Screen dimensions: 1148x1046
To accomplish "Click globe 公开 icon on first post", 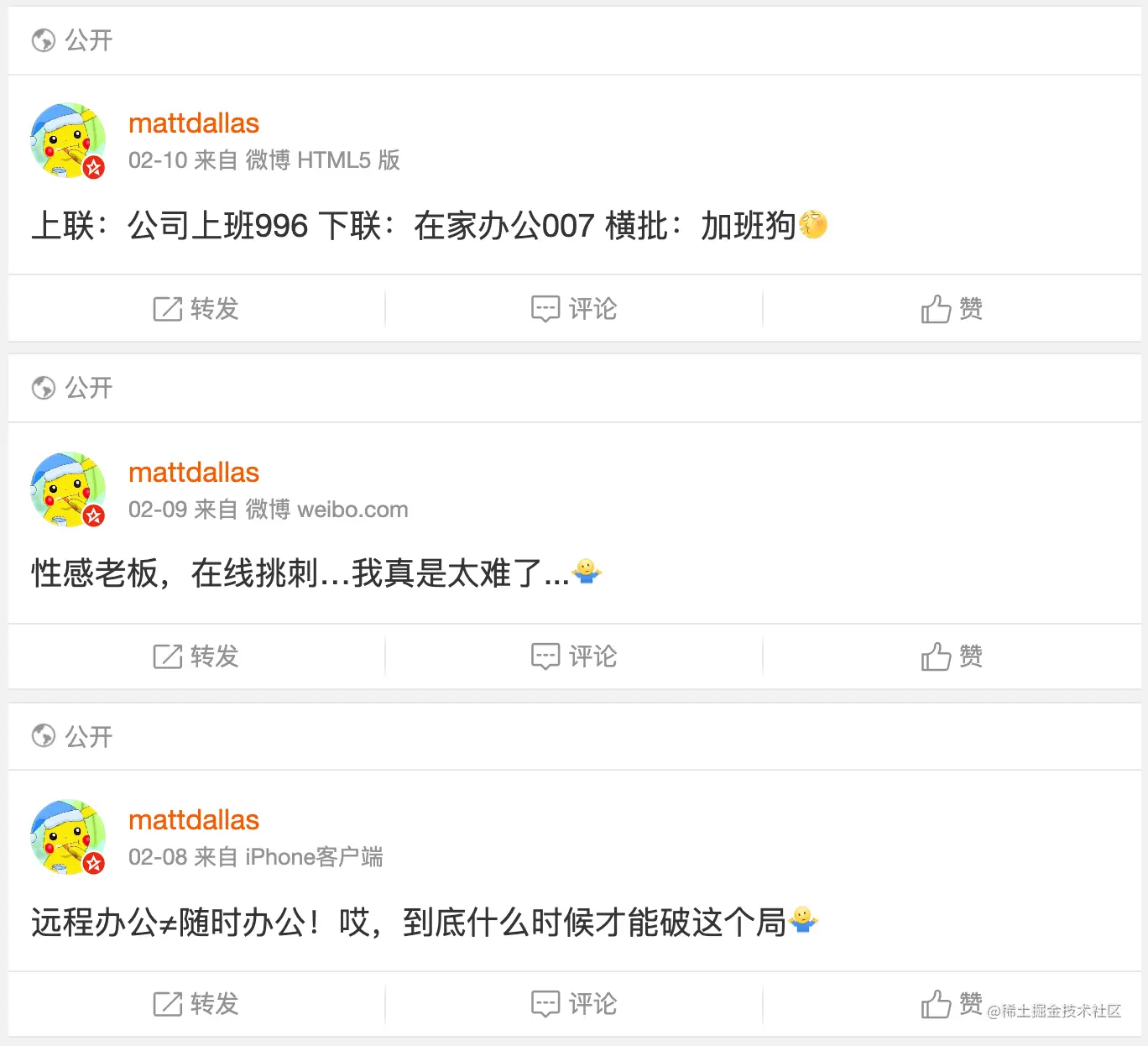I will pyautogui.click(x=43, y=40).
